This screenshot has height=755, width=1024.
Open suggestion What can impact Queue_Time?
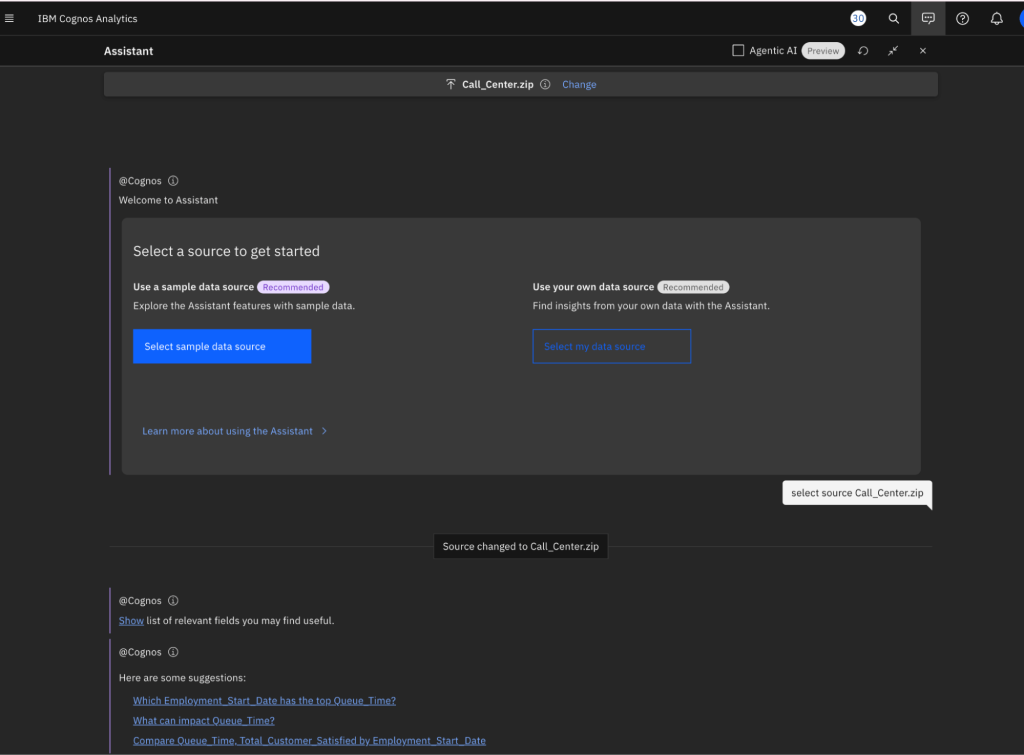[x=203, y=720]
